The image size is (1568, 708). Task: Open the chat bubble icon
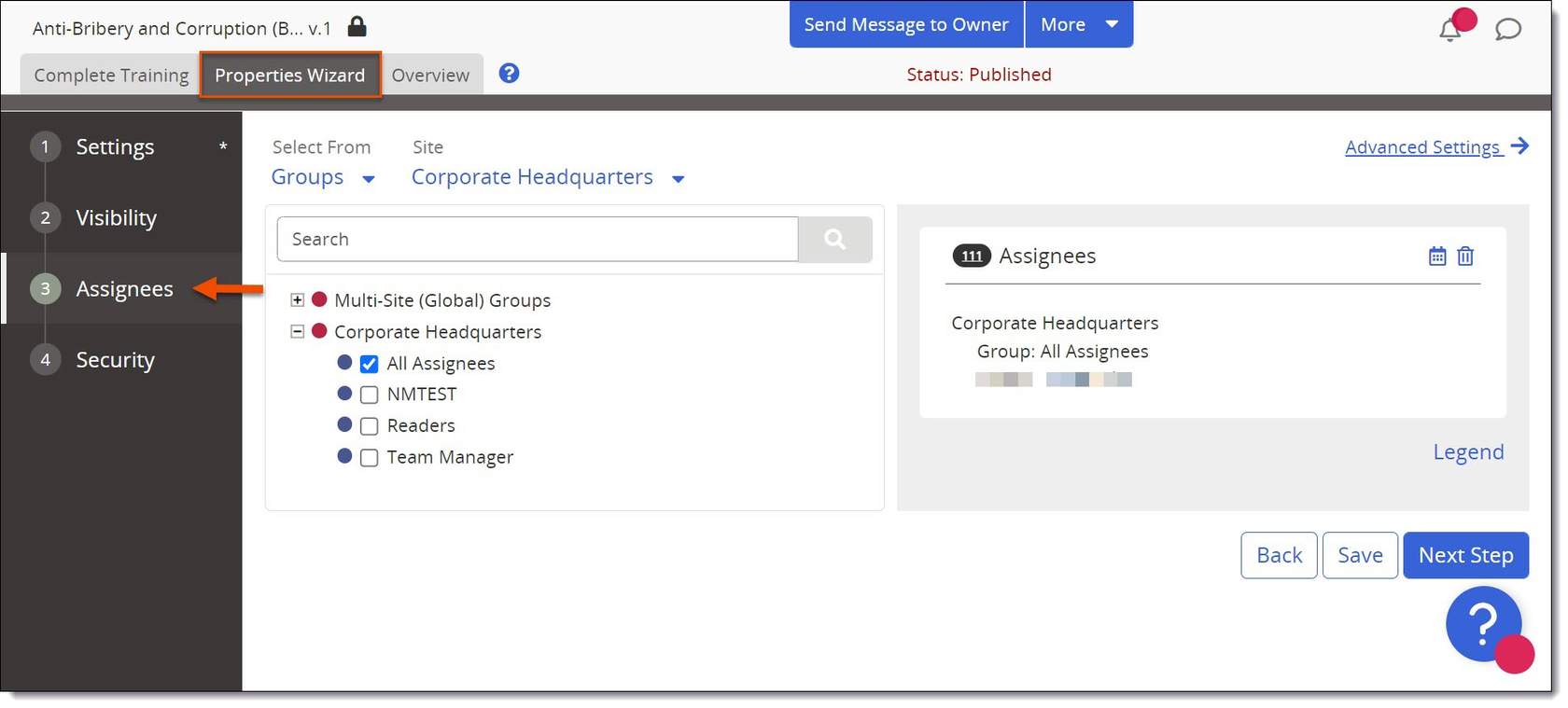click(1508, 30)
